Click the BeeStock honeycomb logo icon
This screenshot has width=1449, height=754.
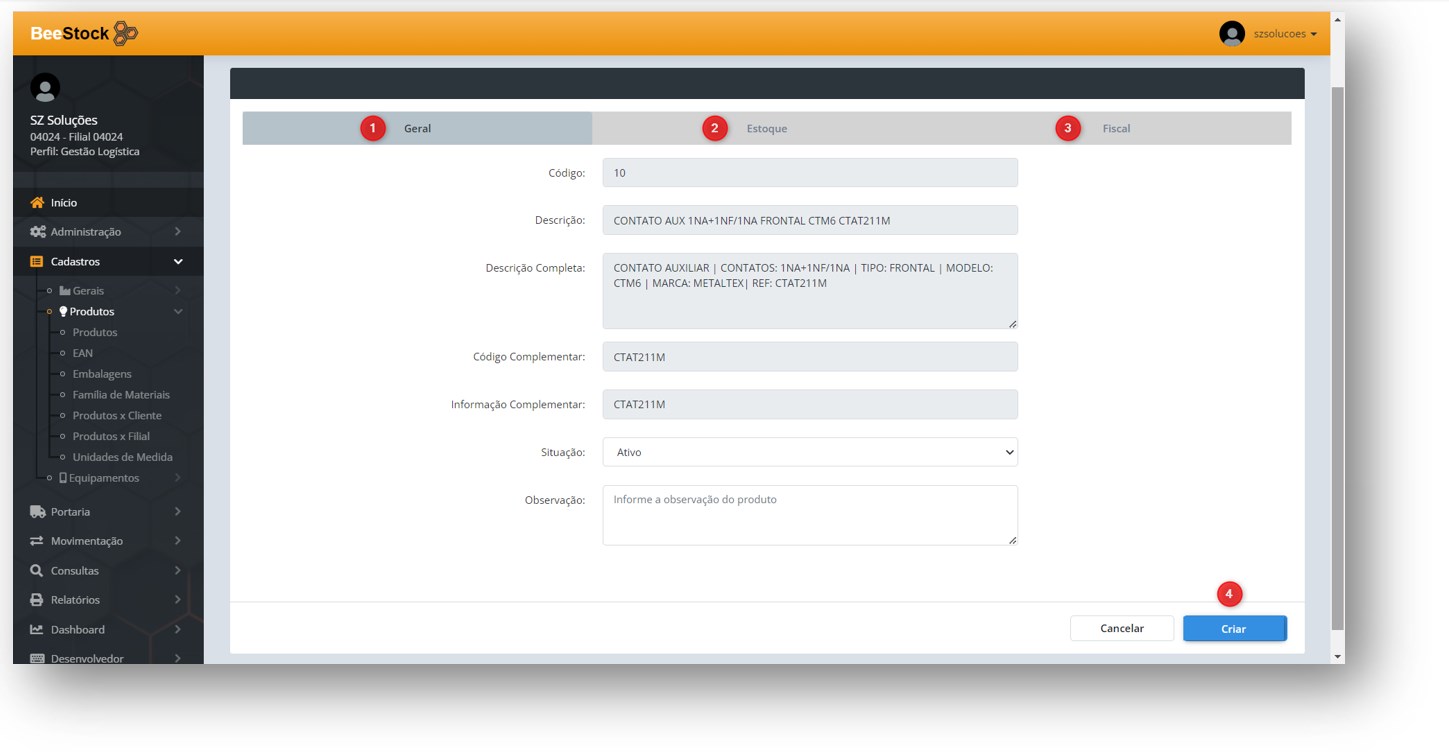point(125,34)
